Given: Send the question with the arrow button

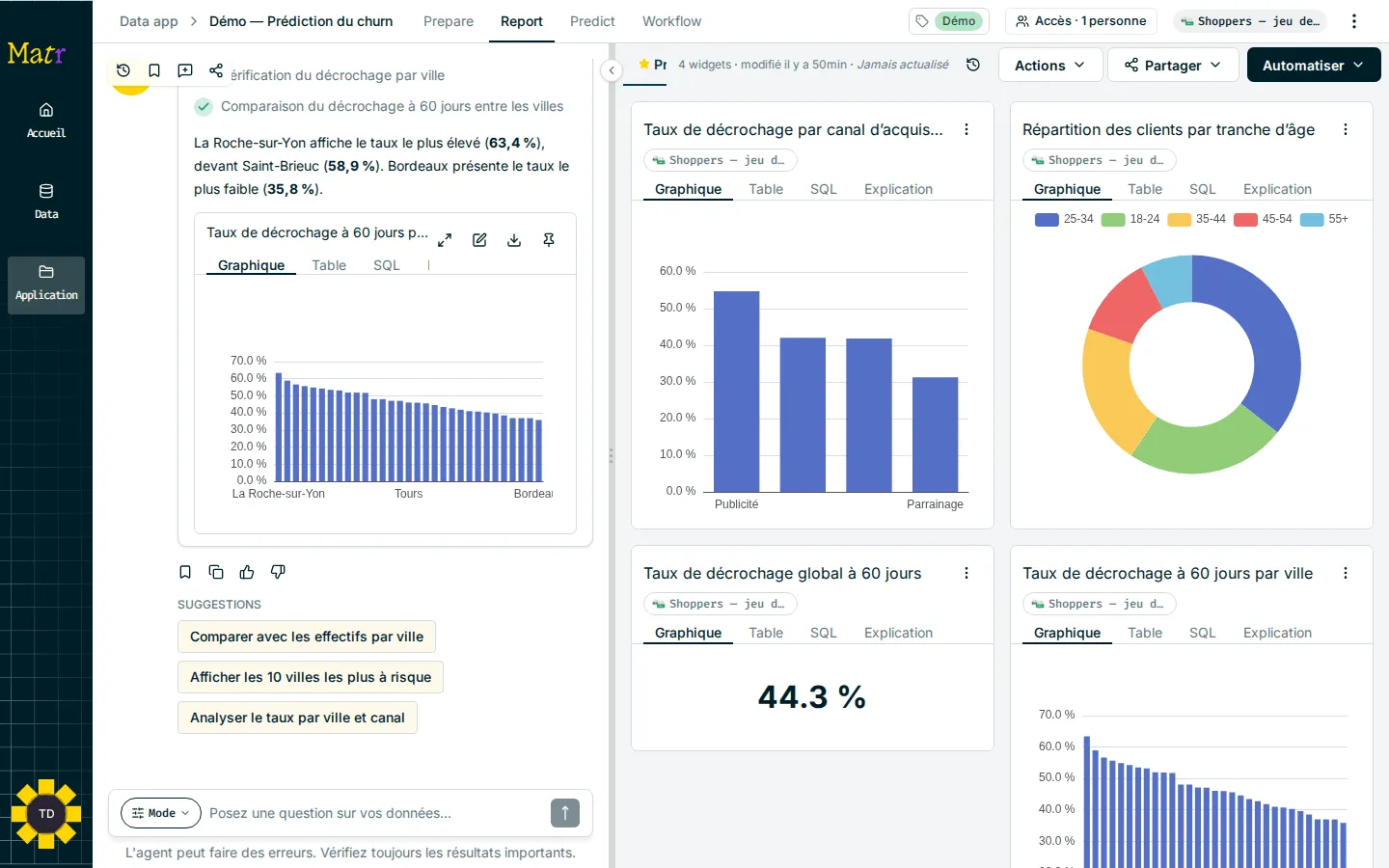Looking at the screenshot, I should [565, 813].
